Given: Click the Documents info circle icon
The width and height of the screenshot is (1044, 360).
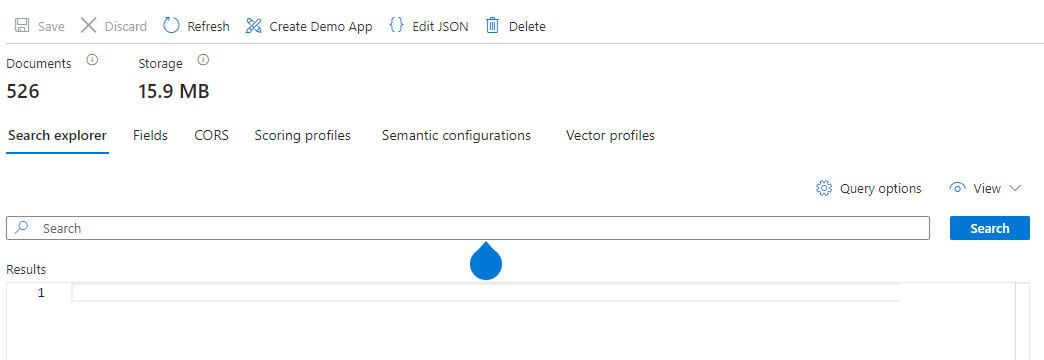Looking at the screenshot, I should point(93,61).
